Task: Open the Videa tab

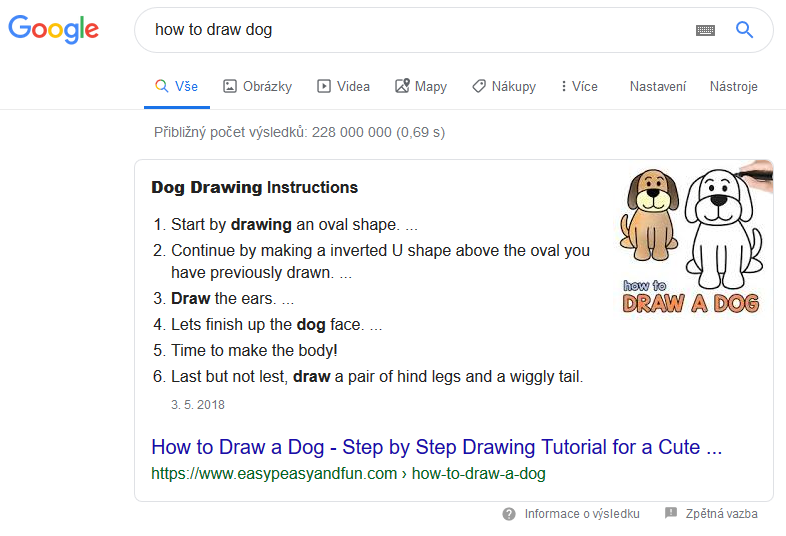Action: coord(343,86)
